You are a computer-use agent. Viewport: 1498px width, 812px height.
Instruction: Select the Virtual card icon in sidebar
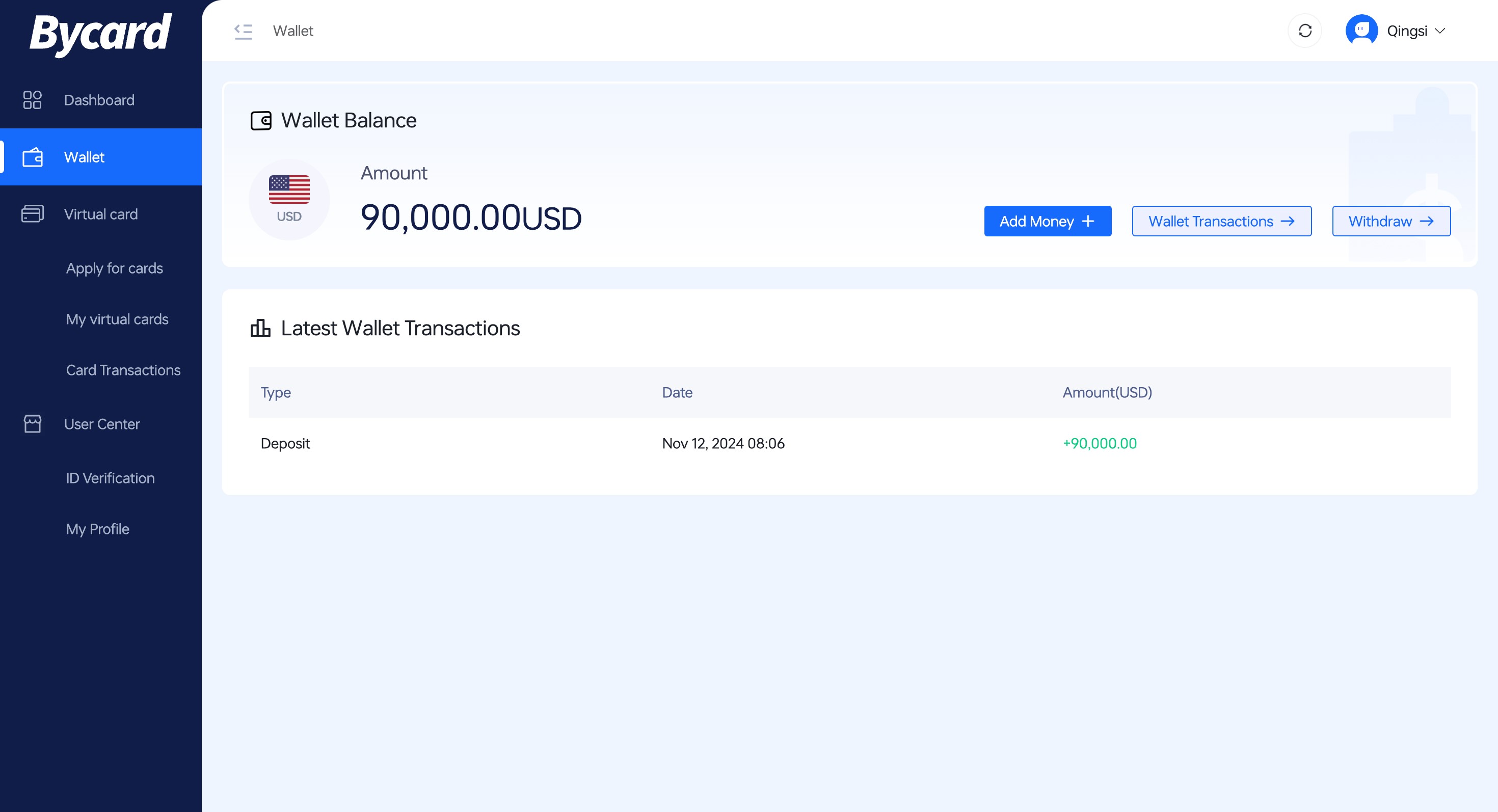33,214
